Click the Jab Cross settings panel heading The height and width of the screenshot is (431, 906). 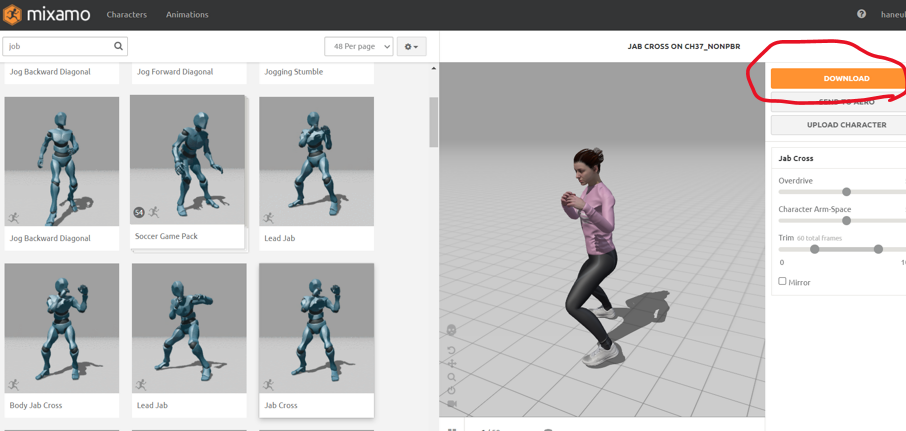click(797, 158)
